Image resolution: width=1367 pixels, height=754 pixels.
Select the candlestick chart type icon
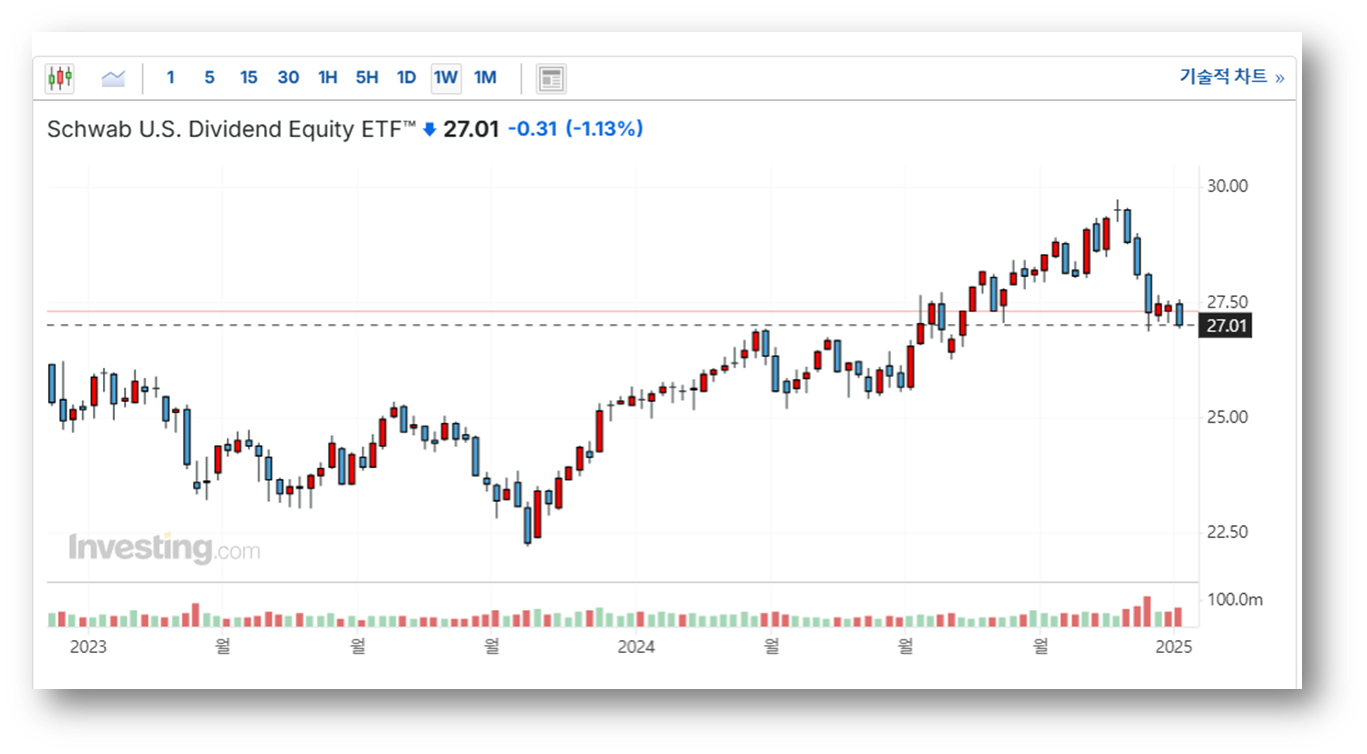click(60, 78)
